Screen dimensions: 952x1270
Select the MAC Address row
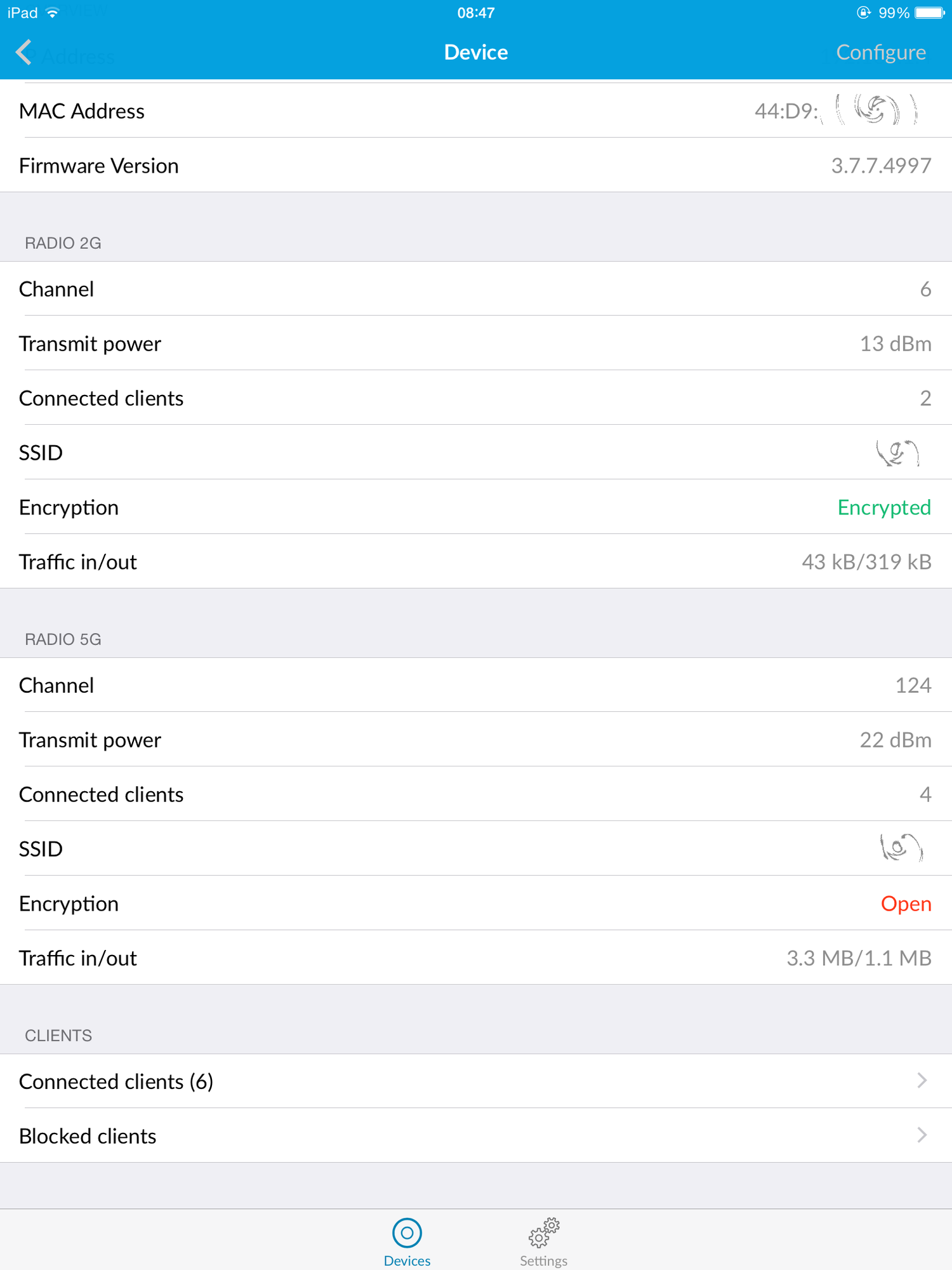[x=82, y=111]
